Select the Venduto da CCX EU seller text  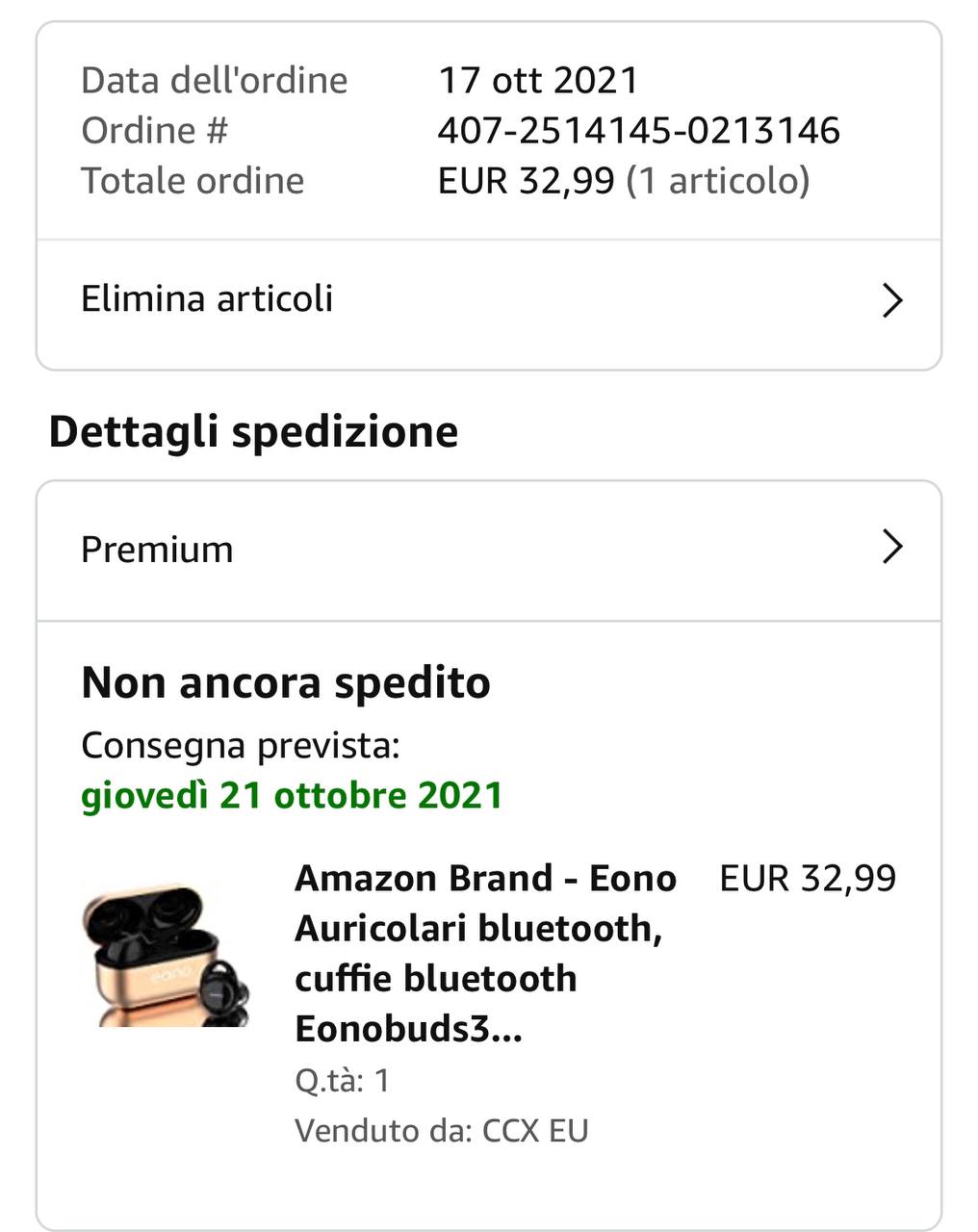click(441, 1130)
